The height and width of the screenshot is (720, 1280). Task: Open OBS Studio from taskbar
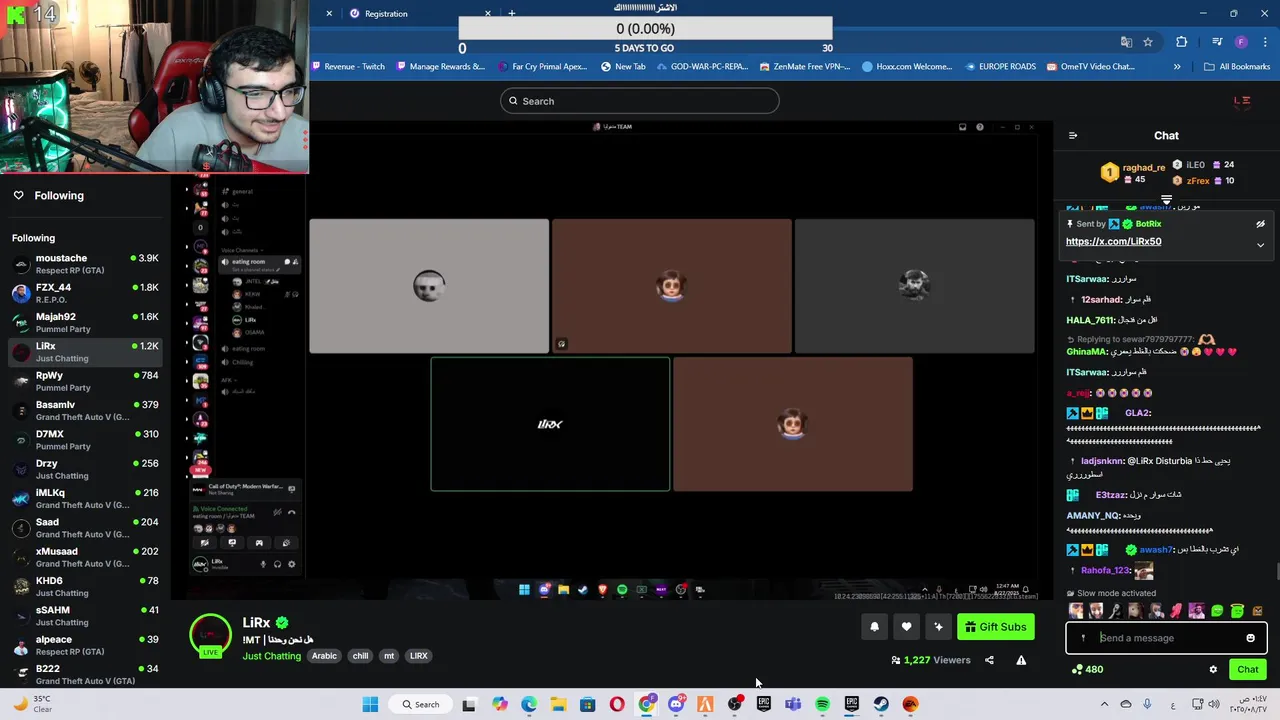pyautogui.click(x=735, y=704)
